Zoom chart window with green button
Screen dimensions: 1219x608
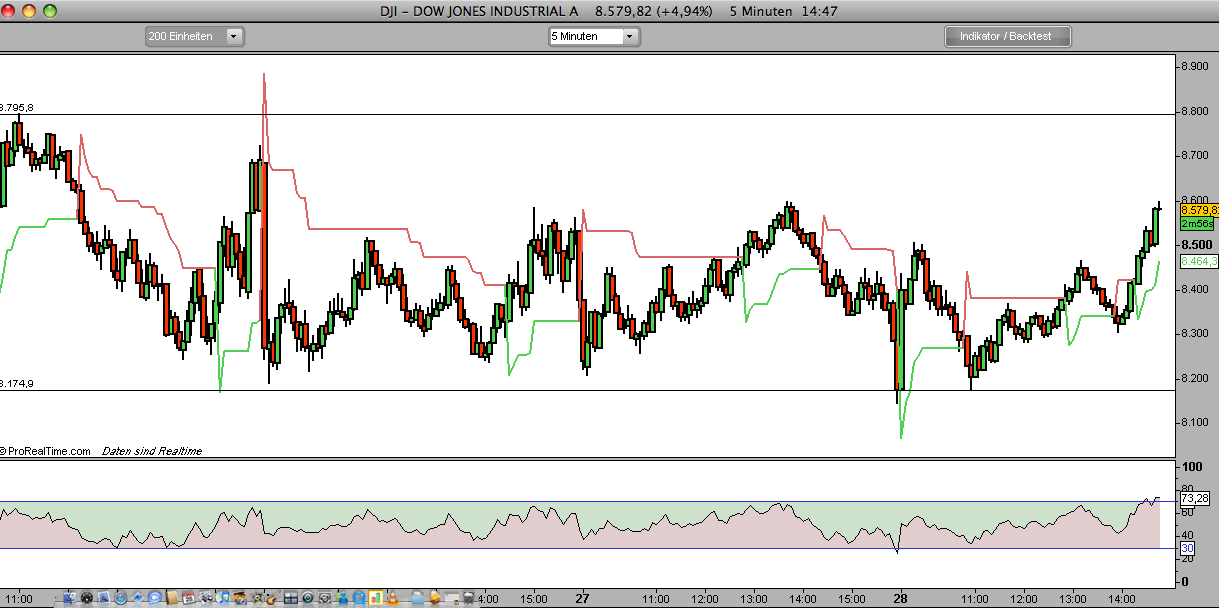point(50,12)
